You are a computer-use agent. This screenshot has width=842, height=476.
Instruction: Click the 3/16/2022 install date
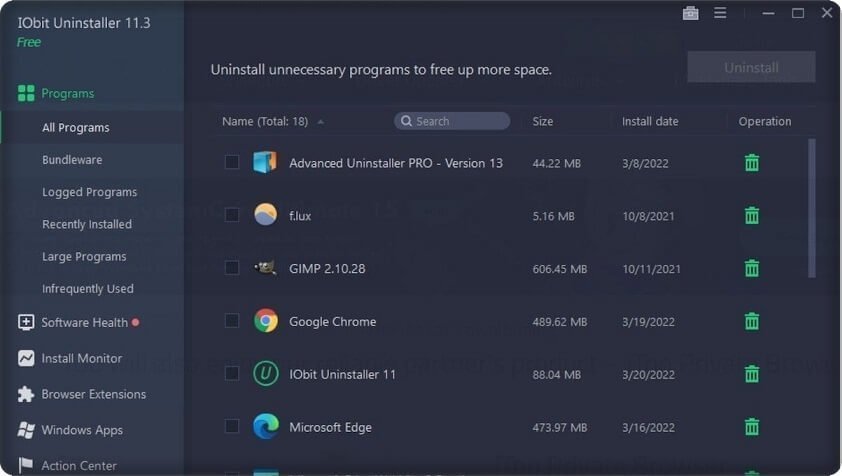pyautogui.click(x=648, y=428)
